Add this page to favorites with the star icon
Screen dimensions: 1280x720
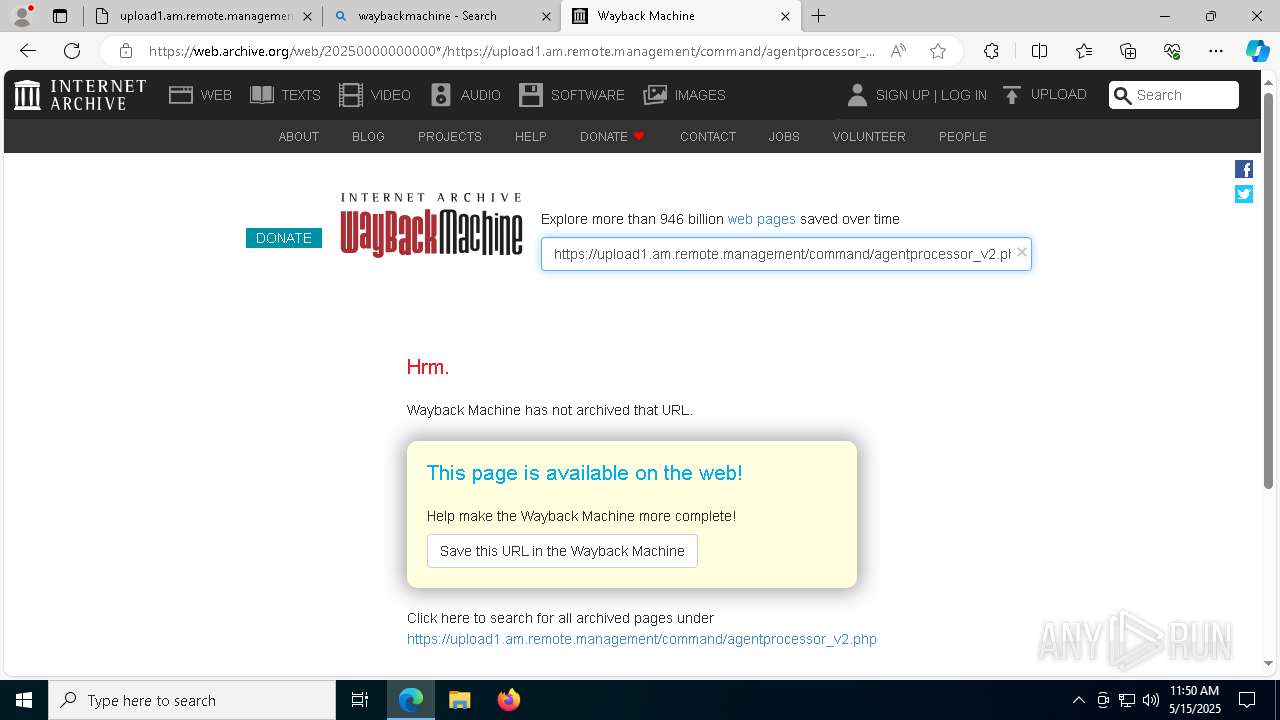pyautogui.click(x=938, y=51)
